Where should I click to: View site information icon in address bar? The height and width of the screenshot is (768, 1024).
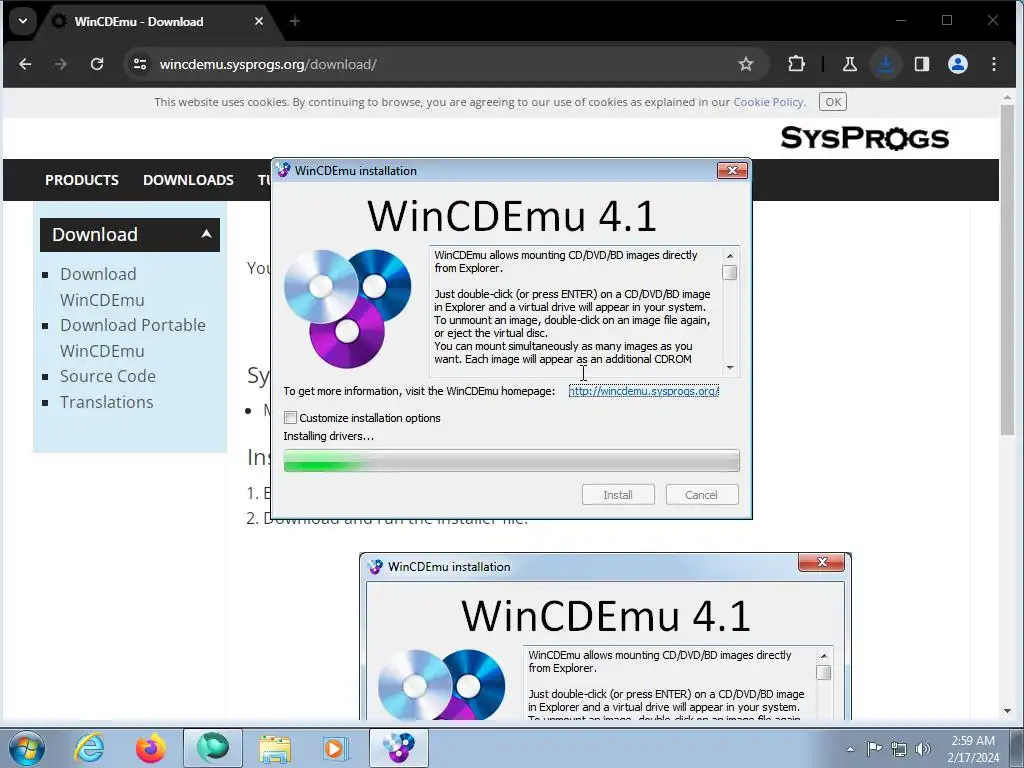pyautogui.click(x=140, y=64)
